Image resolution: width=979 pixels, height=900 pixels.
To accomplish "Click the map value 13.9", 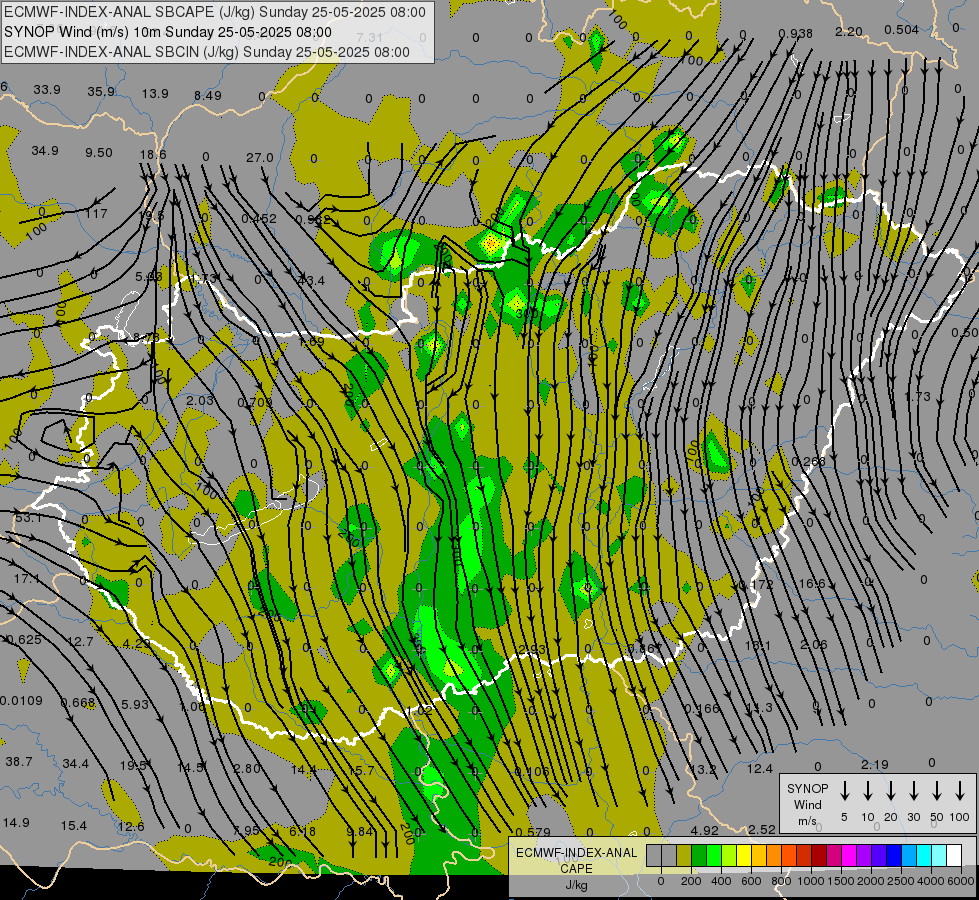I will click(155, 94).
